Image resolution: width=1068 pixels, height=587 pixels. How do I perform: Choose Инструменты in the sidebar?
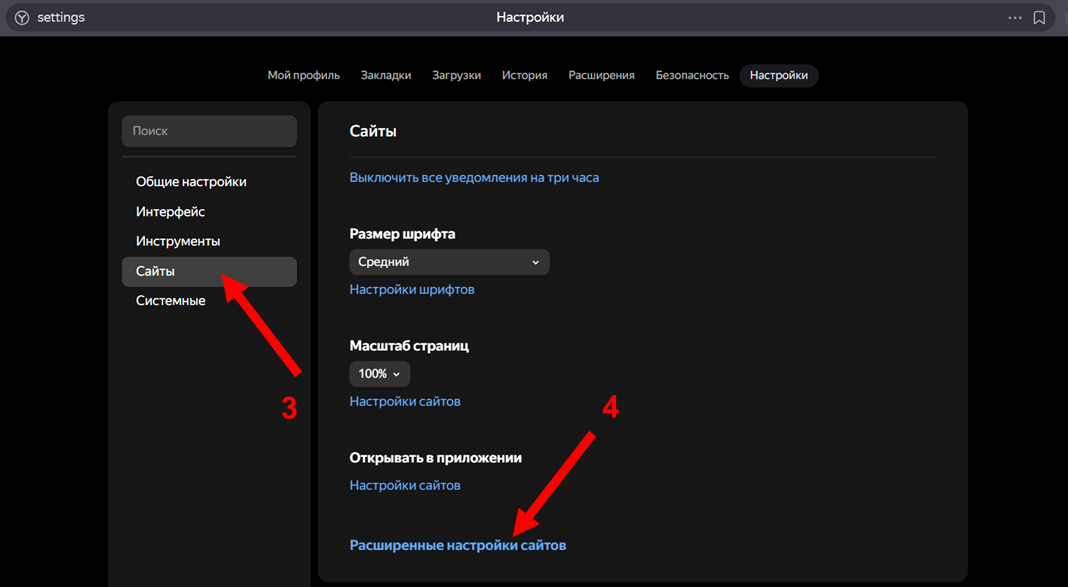(178, 241)
